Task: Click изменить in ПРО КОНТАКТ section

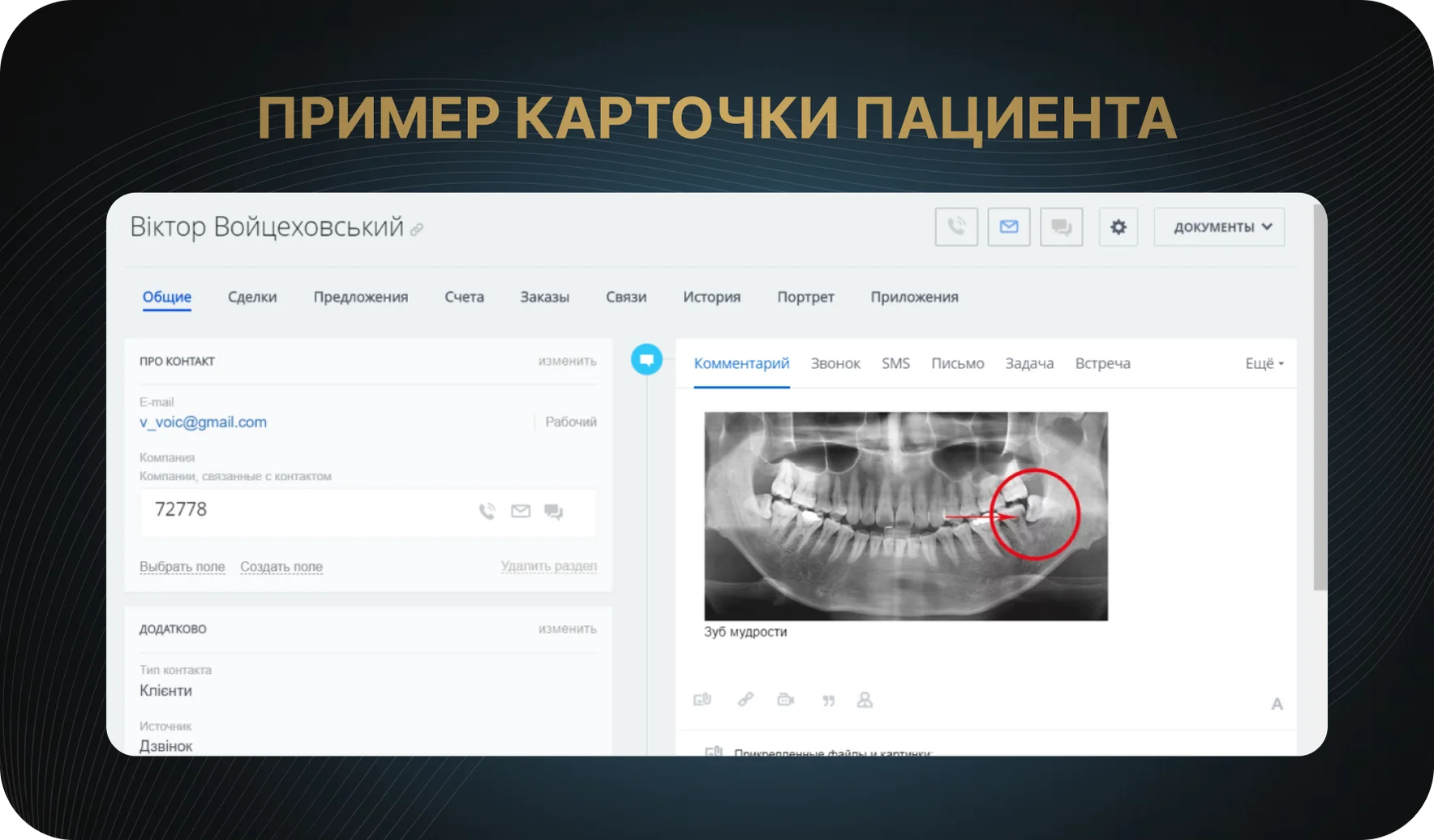Action: [x=568, y=361]
